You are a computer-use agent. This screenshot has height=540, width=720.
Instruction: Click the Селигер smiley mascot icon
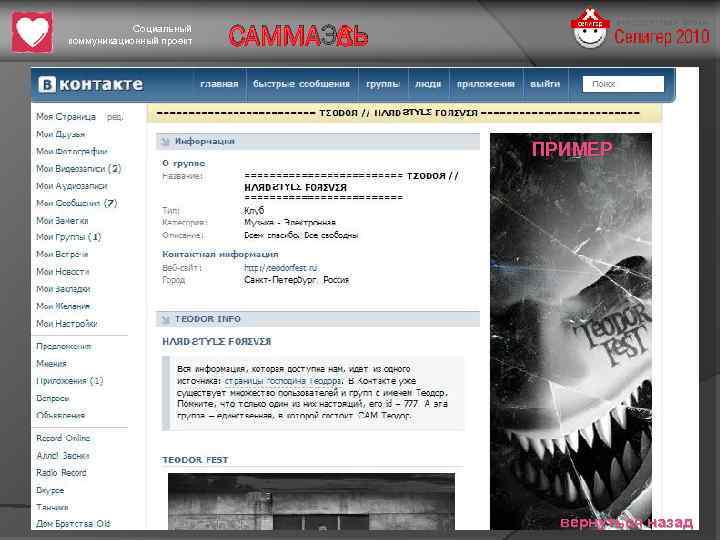(x=590, y=28)
